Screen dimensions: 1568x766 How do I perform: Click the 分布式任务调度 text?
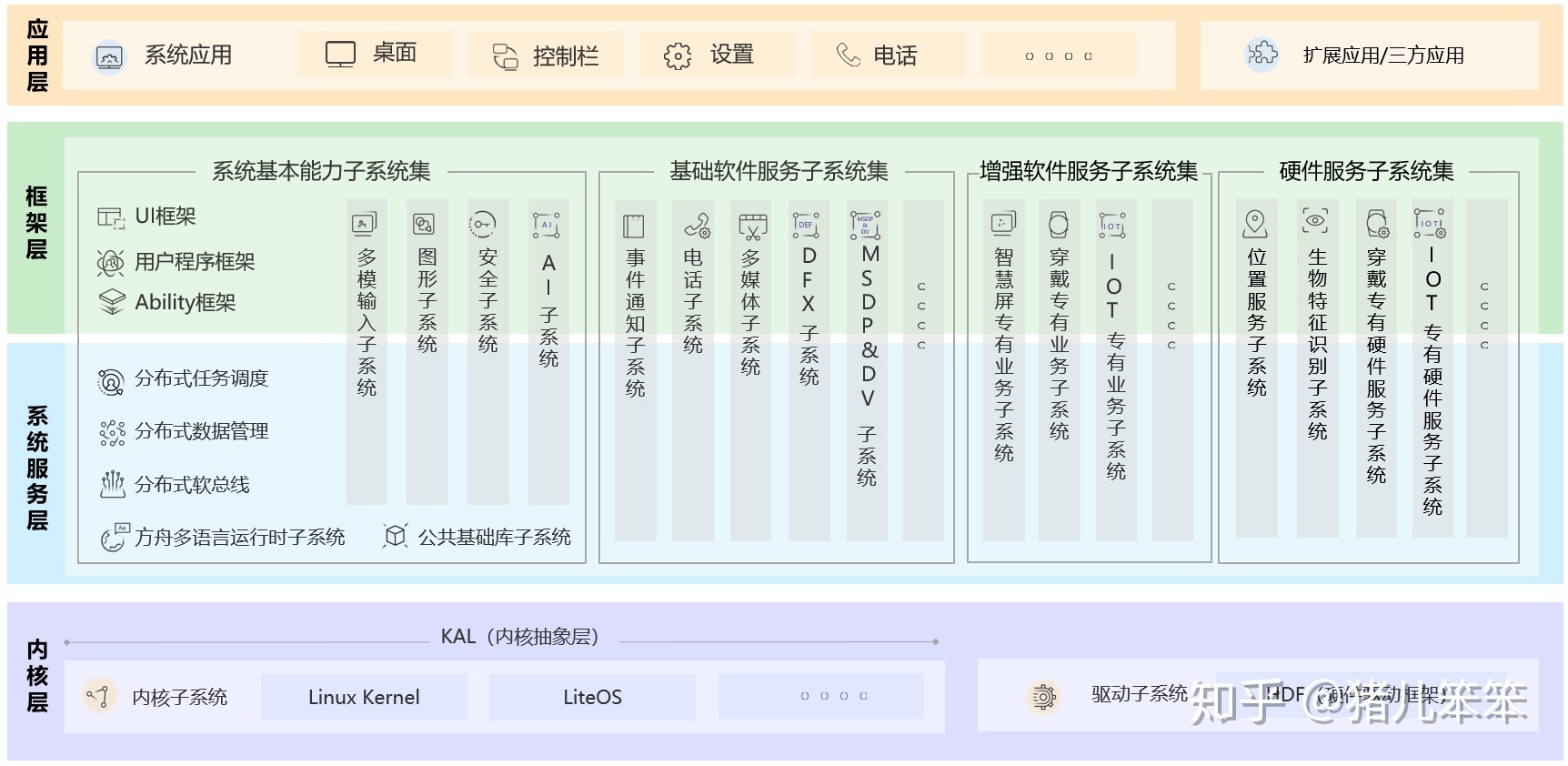(202, 378)
